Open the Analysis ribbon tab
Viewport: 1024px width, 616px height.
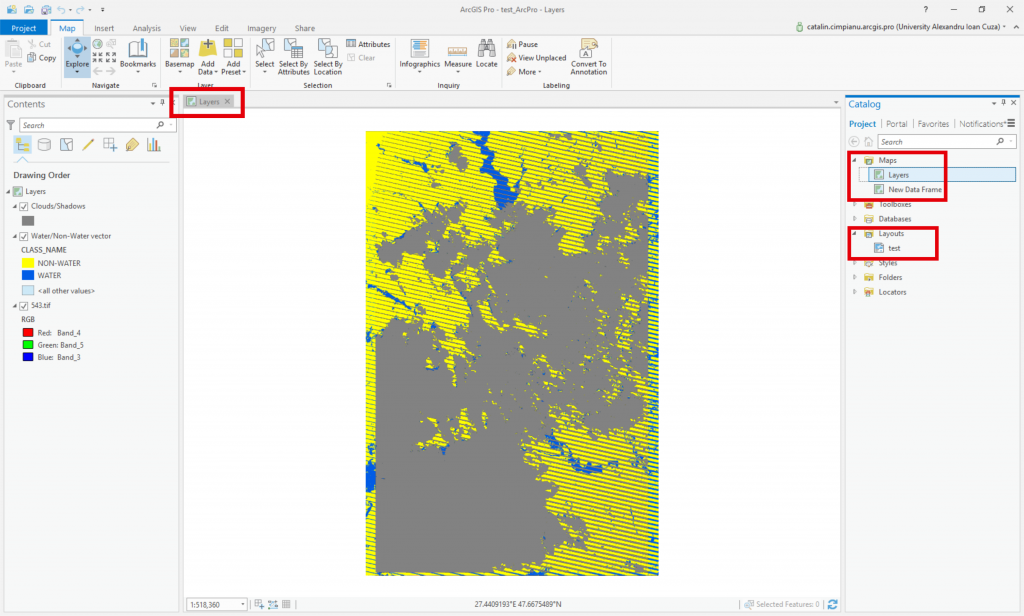pos(145,27)
